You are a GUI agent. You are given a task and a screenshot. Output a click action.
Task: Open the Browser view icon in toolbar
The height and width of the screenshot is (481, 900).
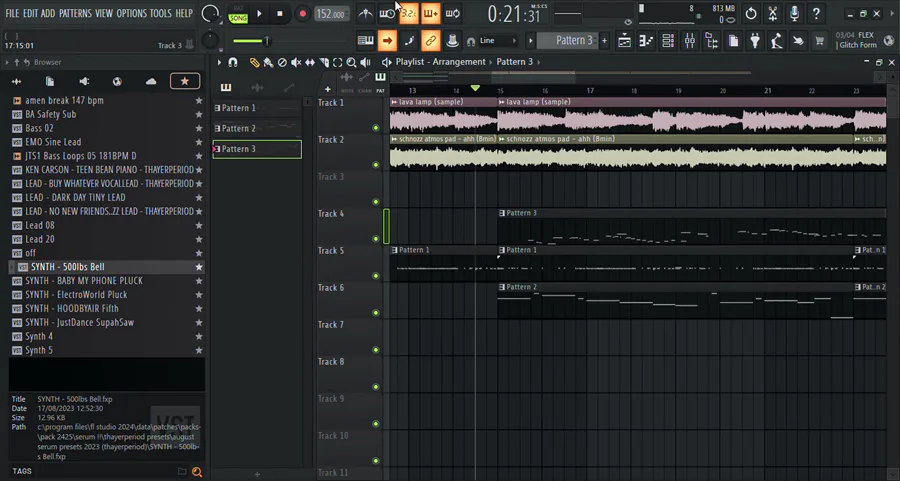coord(712,41)
